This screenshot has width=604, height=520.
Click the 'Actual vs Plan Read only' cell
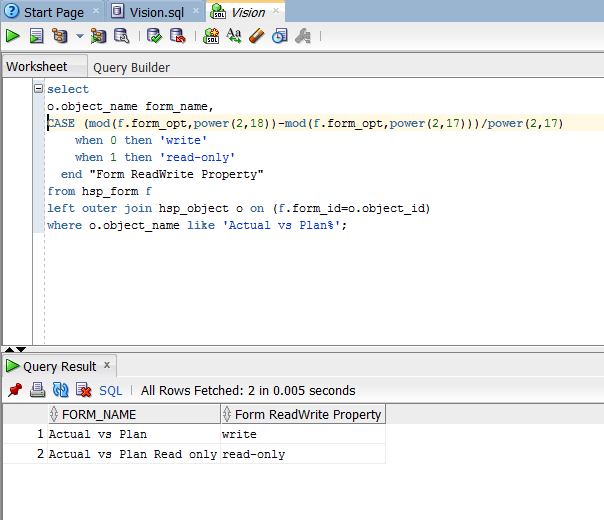(134, 454)
